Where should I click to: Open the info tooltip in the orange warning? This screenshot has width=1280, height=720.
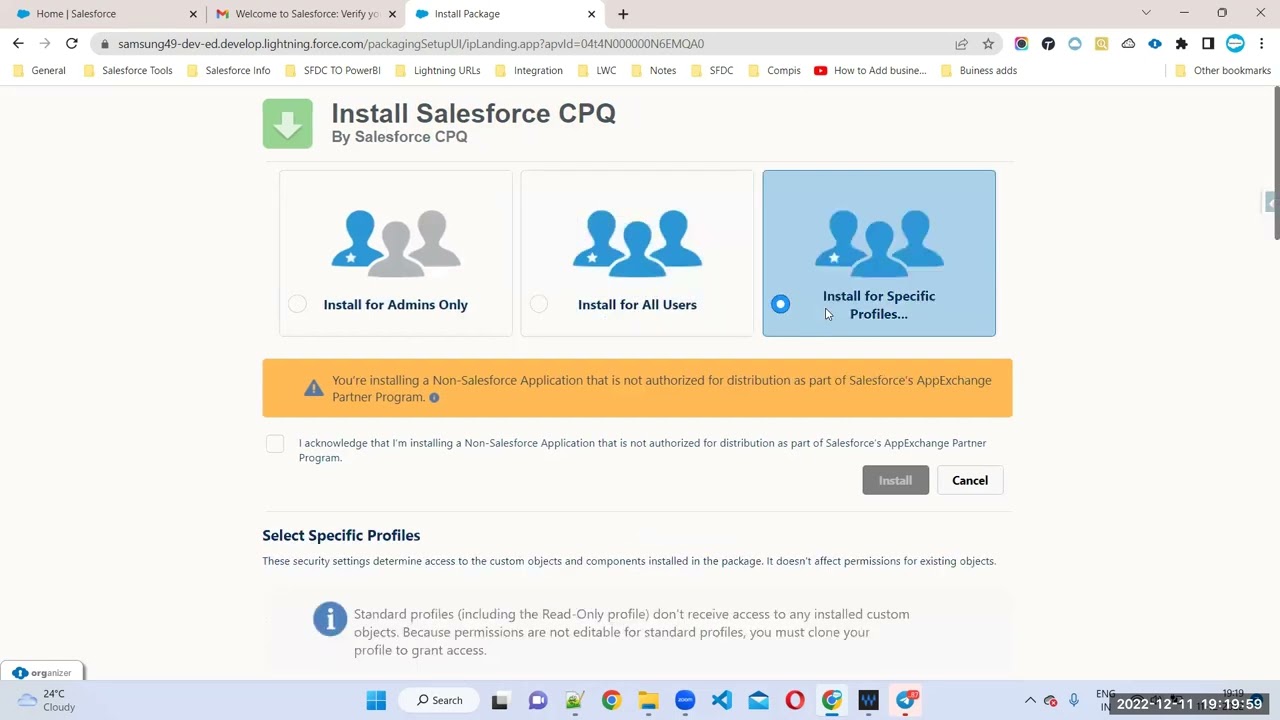434,398
